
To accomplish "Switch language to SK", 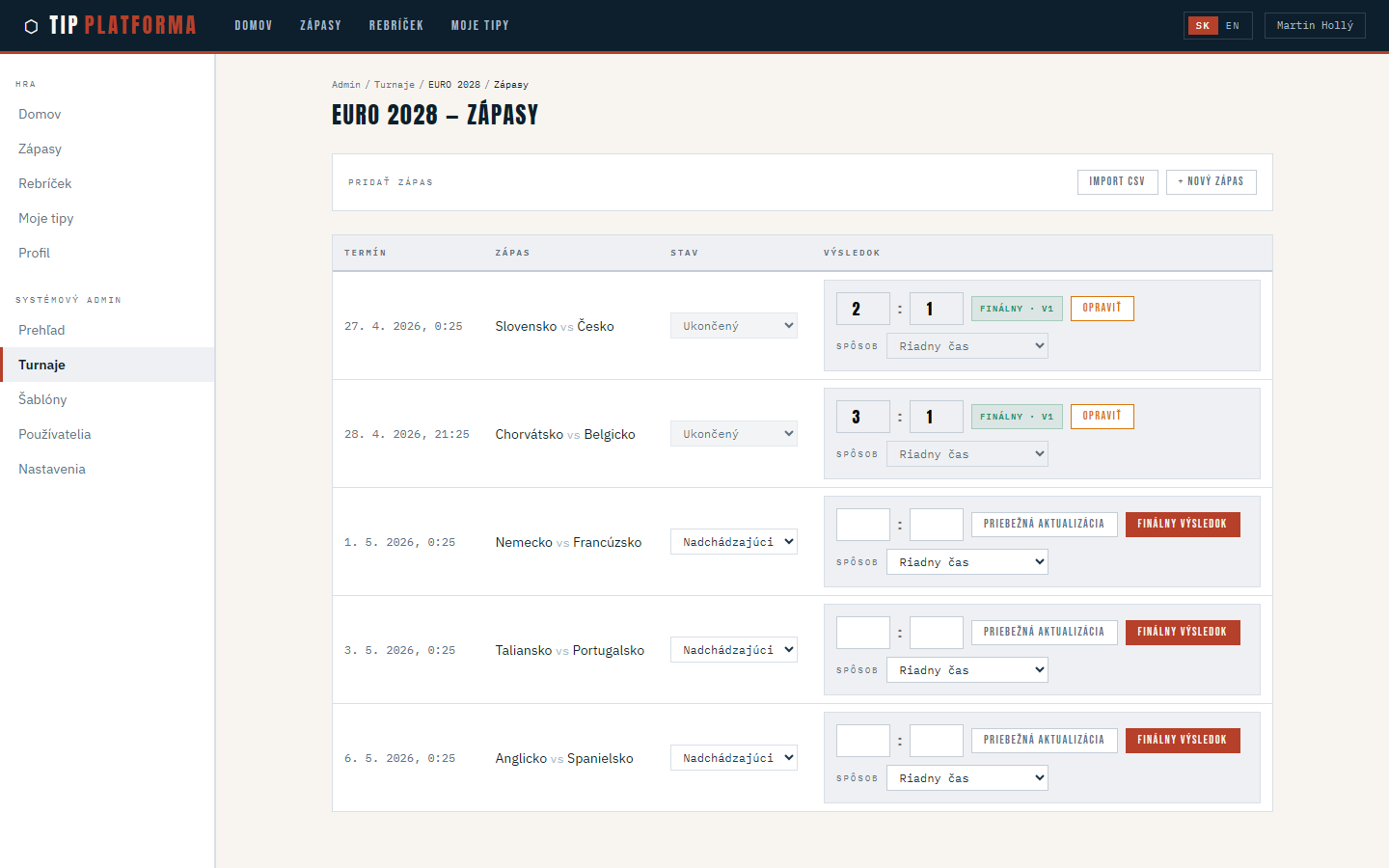I will [x=1202, y=26].
